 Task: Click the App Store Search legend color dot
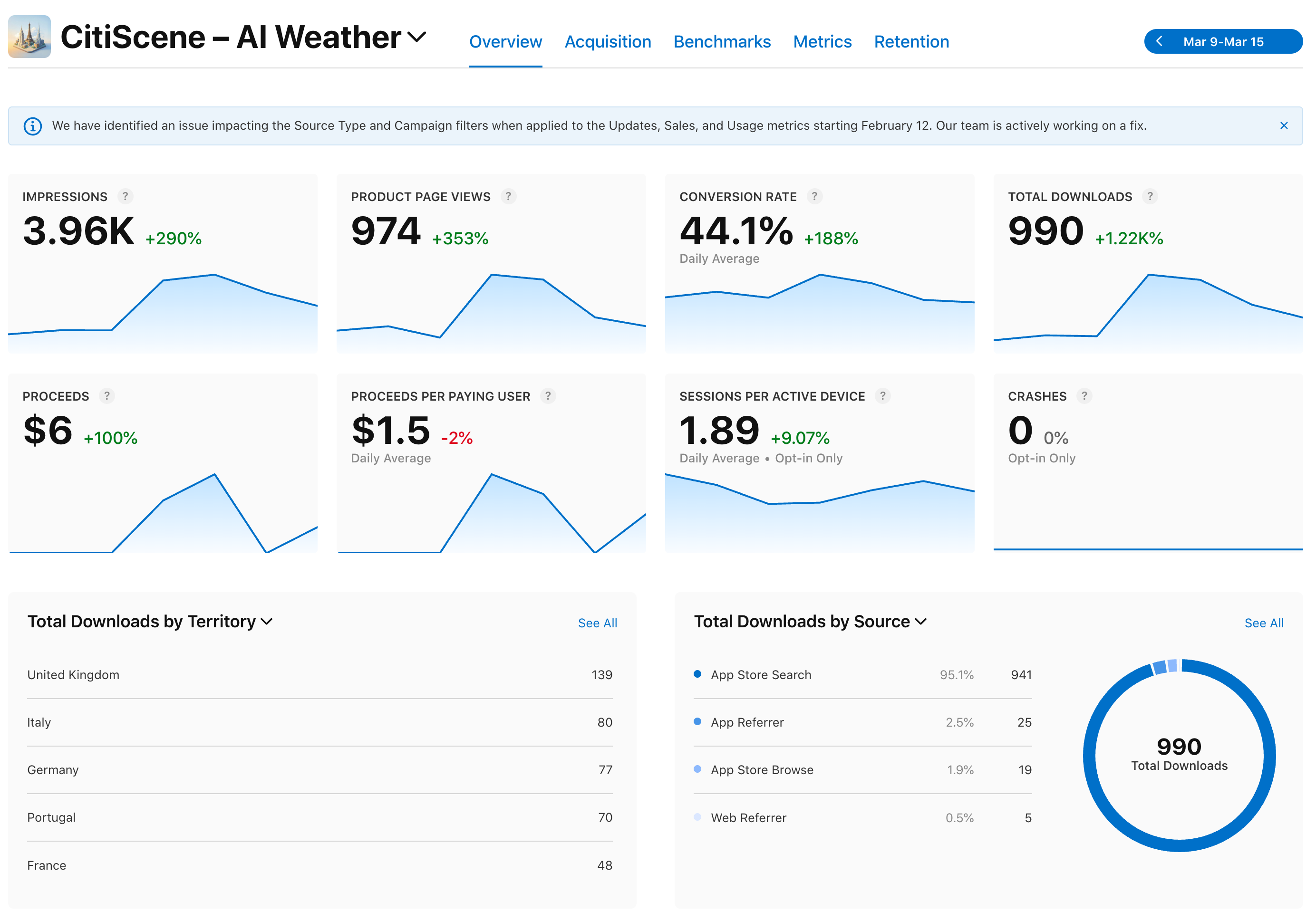[x=697, y=674]
